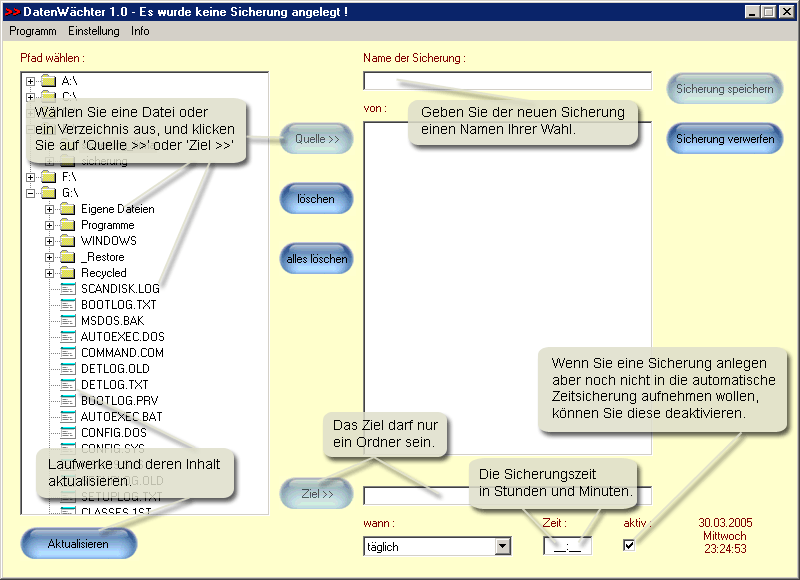Click the G:\ drive folder icon
Image resolution: width=800 pixels, height=580 pixels.
[x=48, y=193]
